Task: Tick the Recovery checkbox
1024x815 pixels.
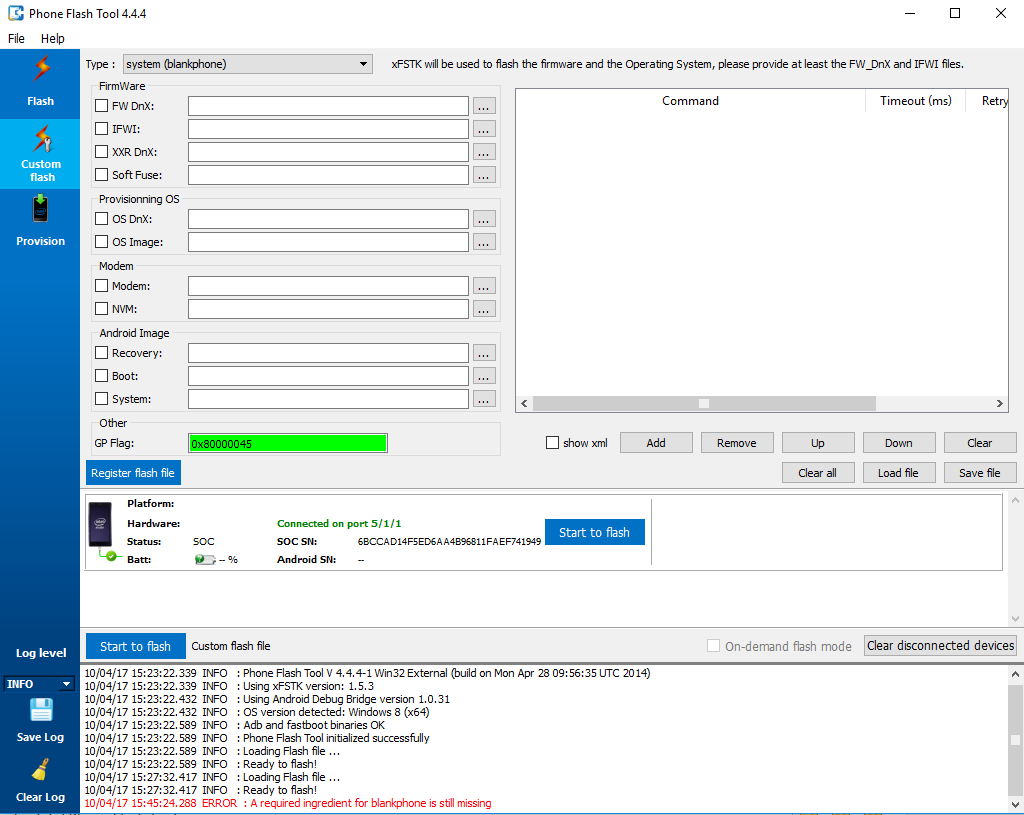Action: point(101,353)
